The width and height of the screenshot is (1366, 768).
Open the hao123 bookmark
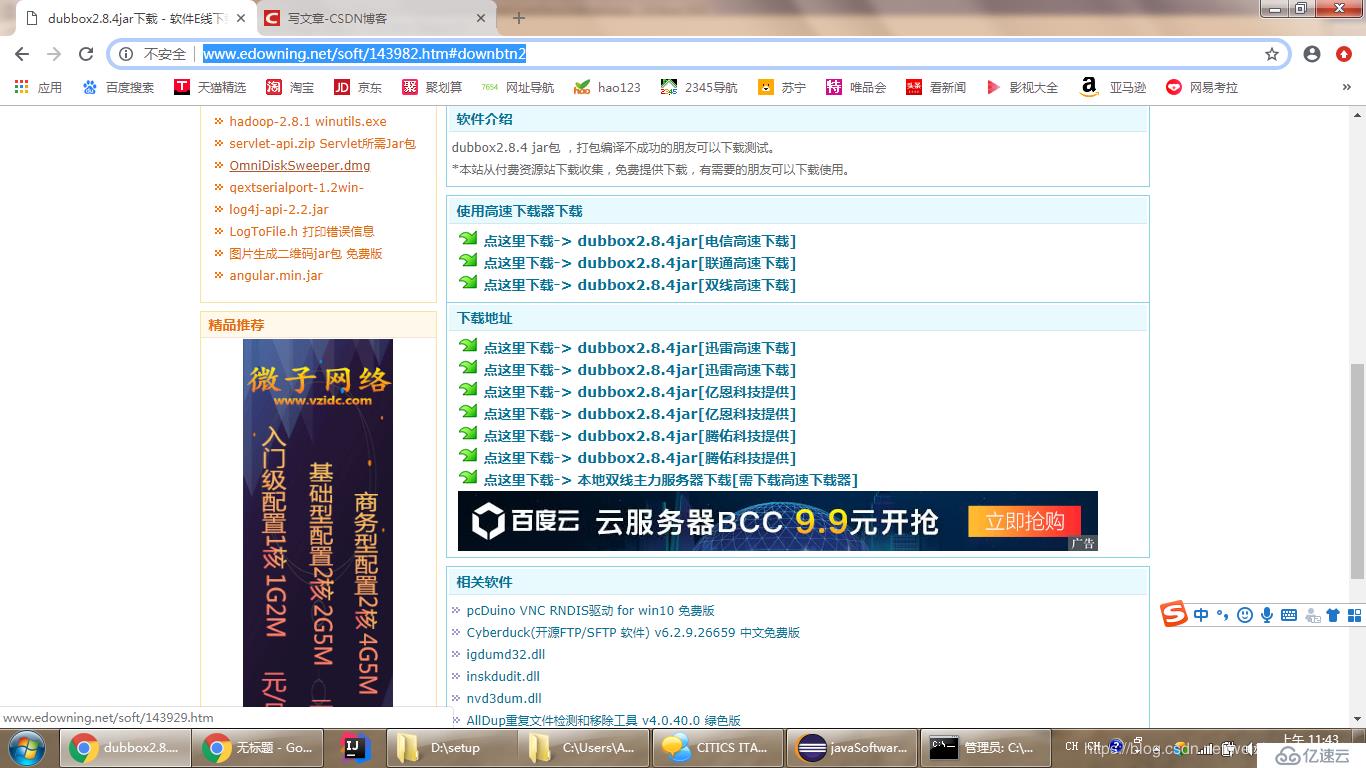click(x=607, y=87)
